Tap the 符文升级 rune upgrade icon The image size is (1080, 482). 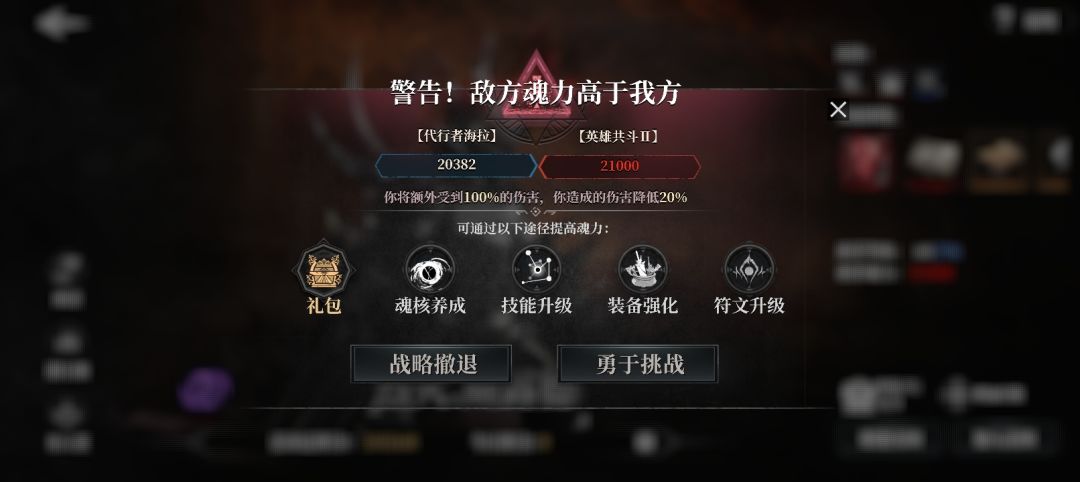coord(749,269)
